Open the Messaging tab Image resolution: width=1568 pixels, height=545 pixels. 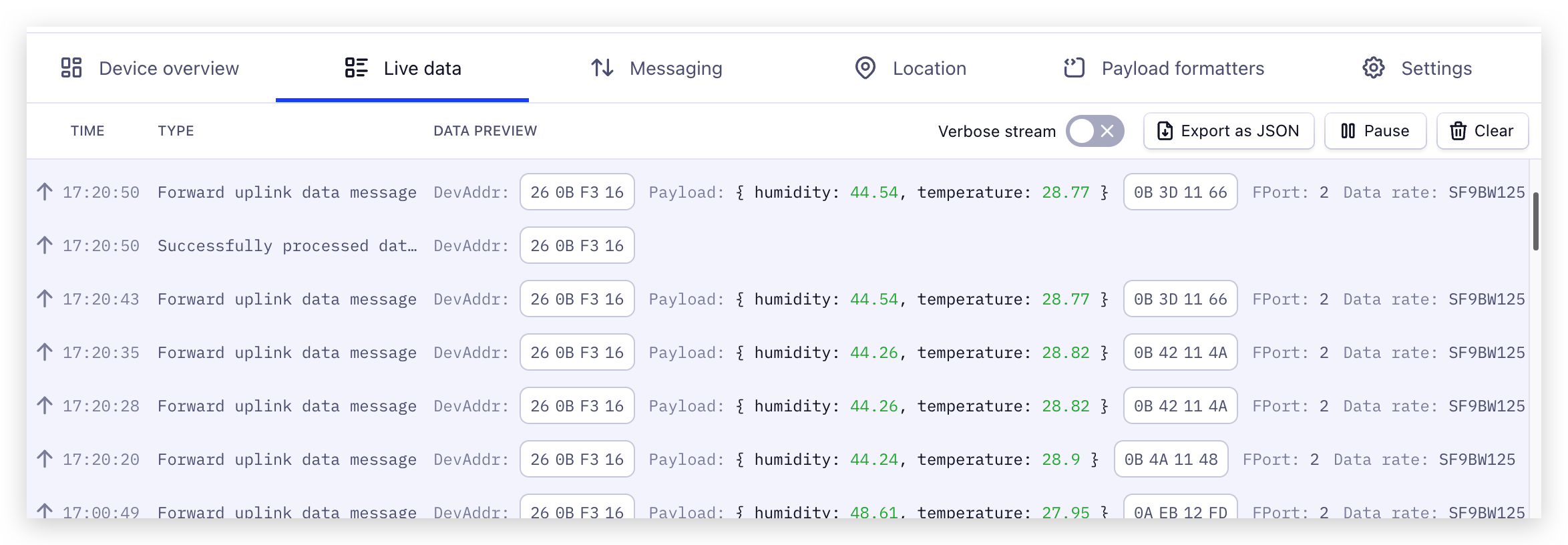click(x=656, y=68)
